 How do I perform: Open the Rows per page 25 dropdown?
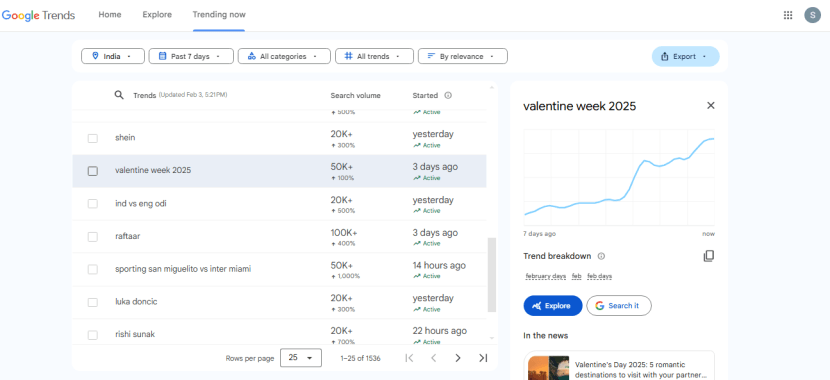click(x=301, y=358)
